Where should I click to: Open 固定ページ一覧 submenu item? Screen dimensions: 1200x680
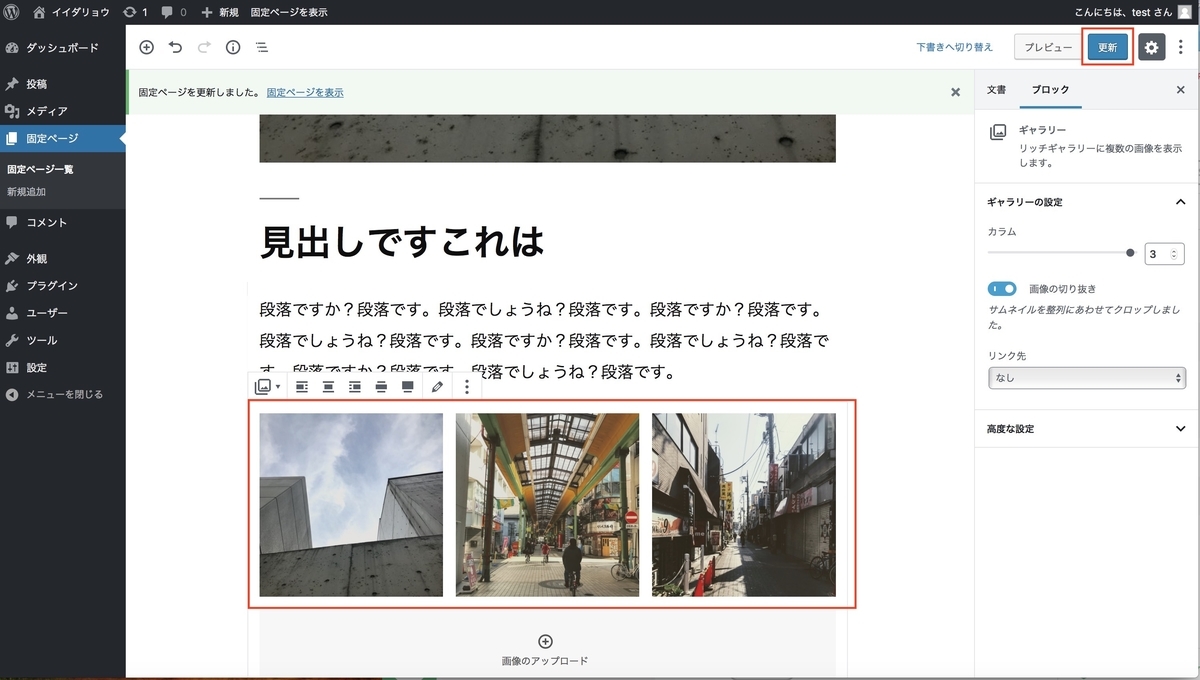40,169
